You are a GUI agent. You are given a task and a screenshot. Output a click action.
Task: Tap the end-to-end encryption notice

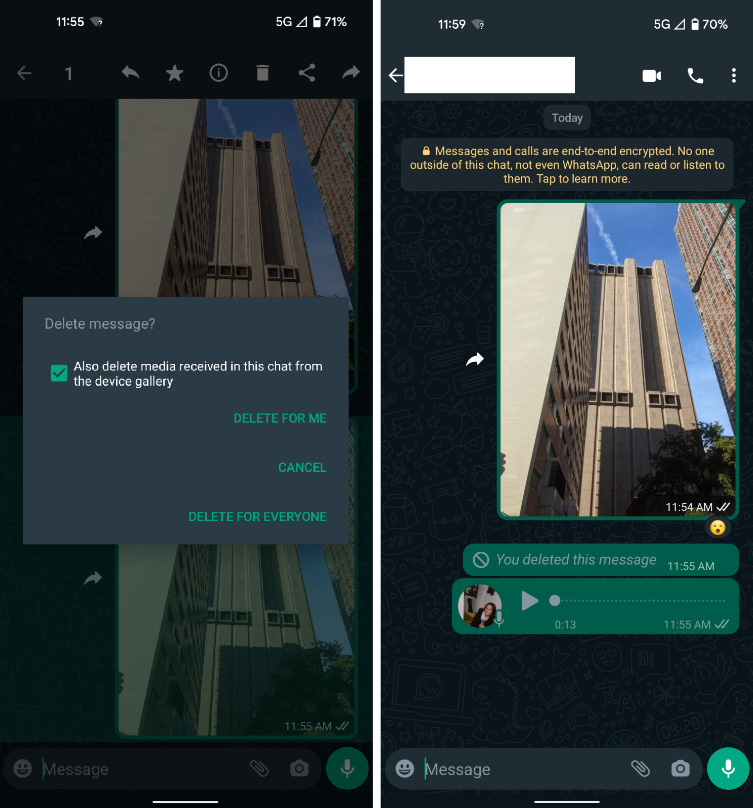[x=567, y=165]
